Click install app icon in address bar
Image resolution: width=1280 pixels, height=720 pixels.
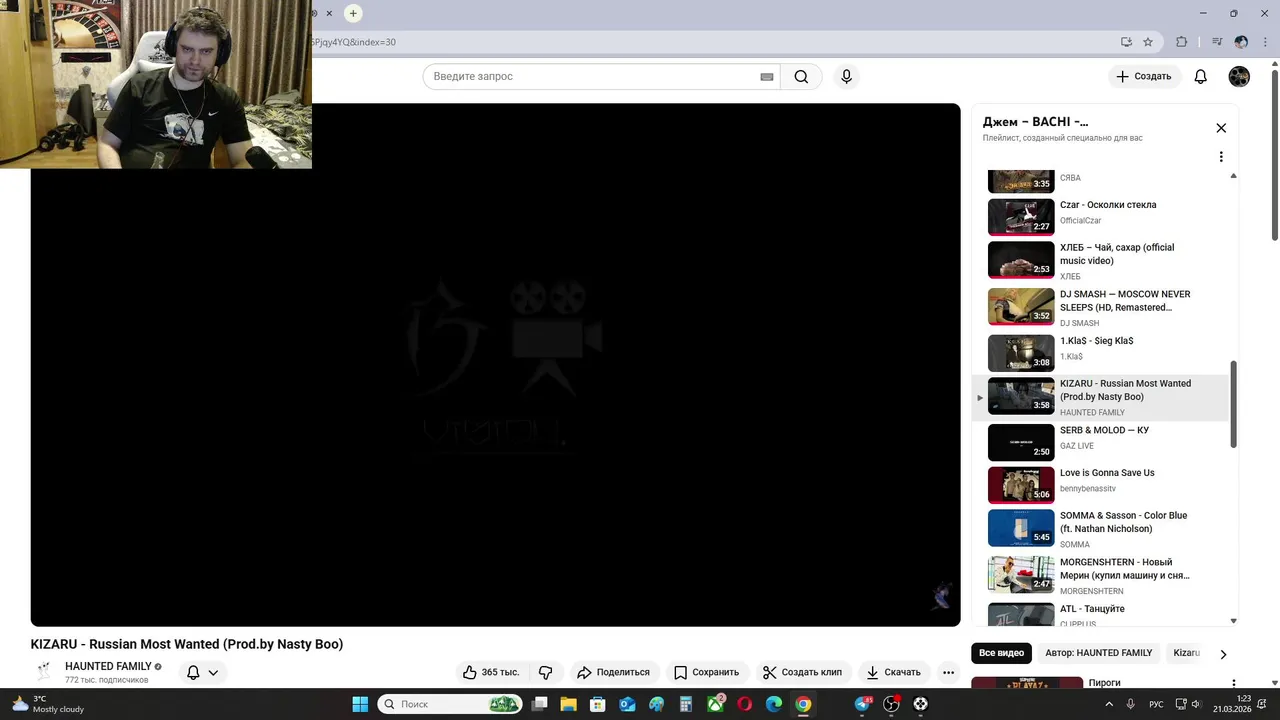[x=1126, y=42]
